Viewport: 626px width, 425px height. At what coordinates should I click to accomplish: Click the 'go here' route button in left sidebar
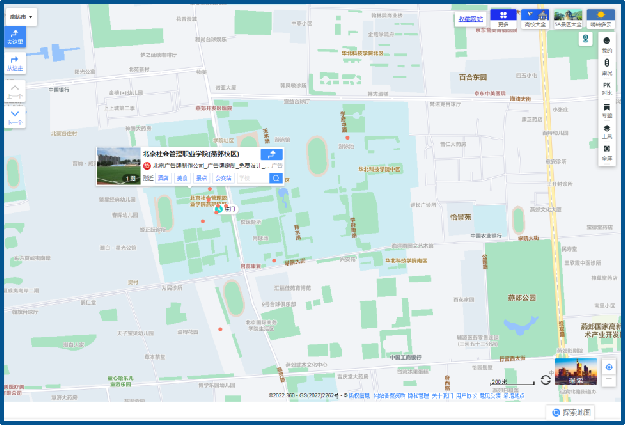[x=15, y=36]
